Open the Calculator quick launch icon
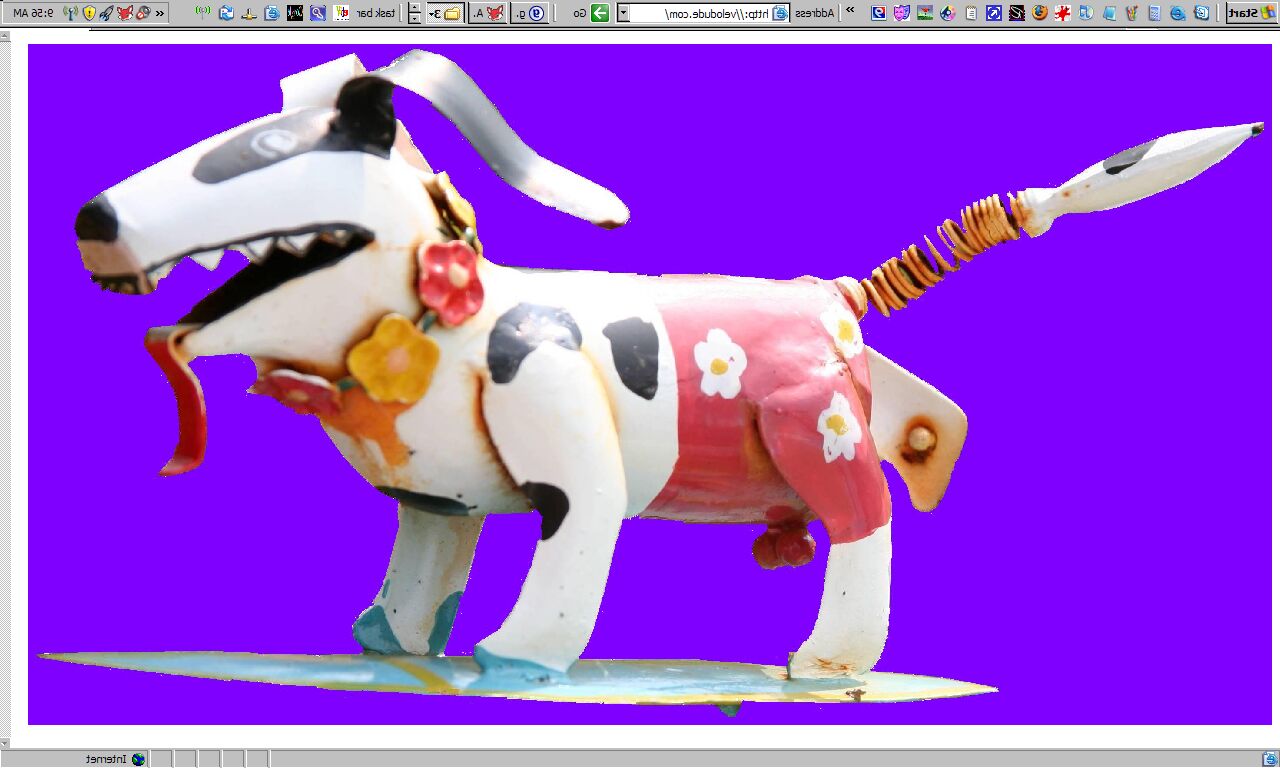This screenshot has width=1280, height=768. [x=1155, y=13]
